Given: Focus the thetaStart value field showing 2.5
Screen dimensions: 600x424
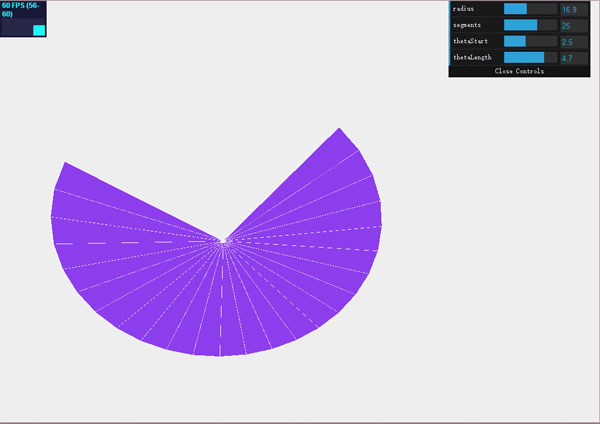Looking at the screenshot, I should tap(573, 41).
